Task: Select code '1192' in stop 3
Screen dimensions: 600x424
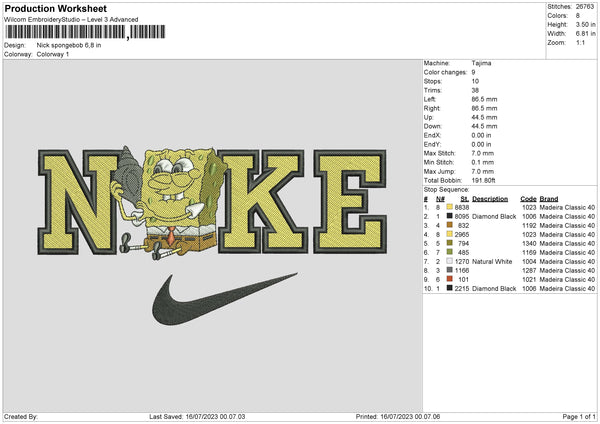Action: (529, 225)
